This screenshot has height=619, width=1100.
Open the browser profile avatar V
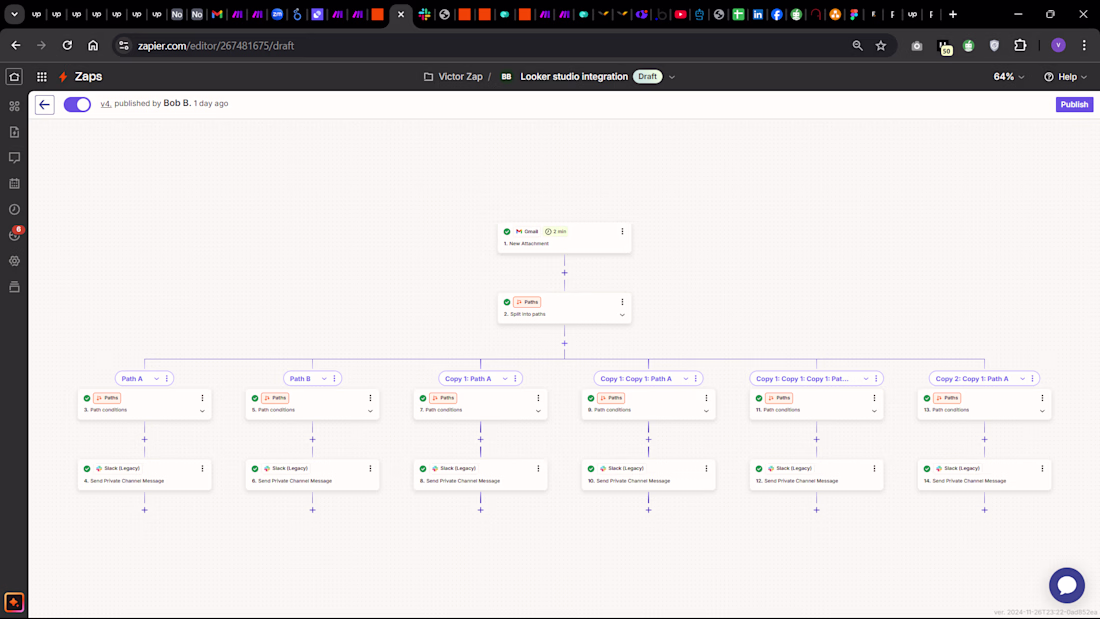[1058, 46]
